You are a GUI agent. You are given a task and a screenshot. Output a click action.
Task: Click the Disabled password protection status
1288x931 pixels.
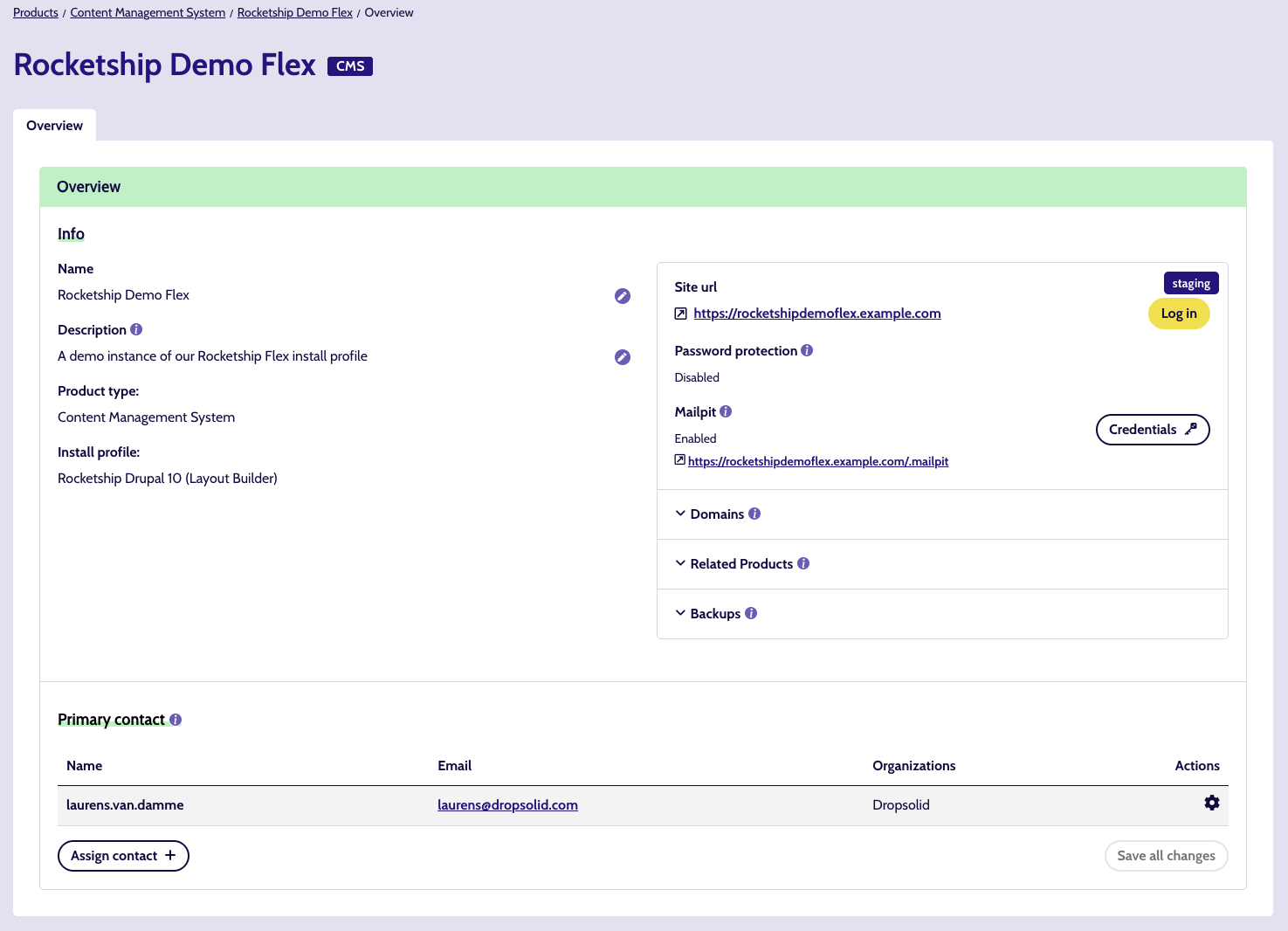pyautogui.click(x=697, y=377)
